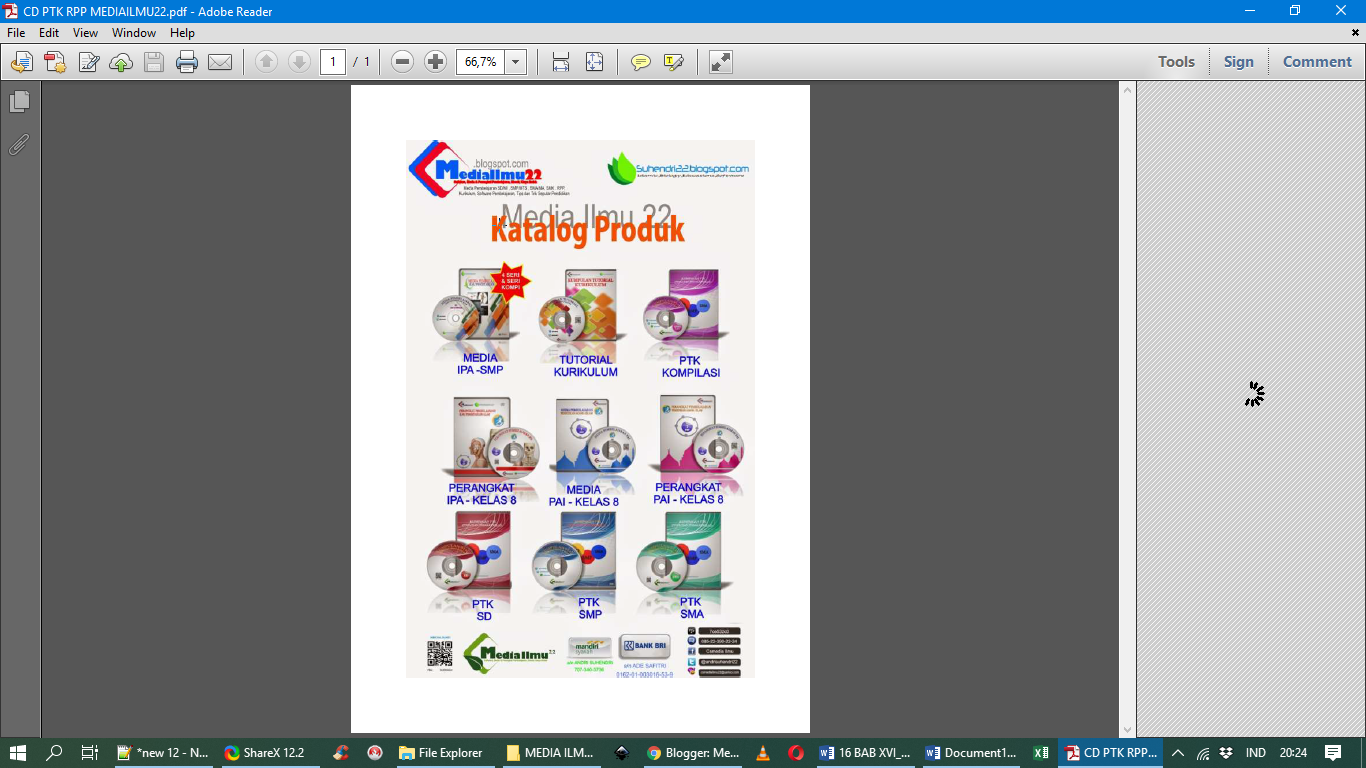Open Task View in taskbar
This screenshot has width=1366, height=768.
pyautogui.click(x=90, y=753)
